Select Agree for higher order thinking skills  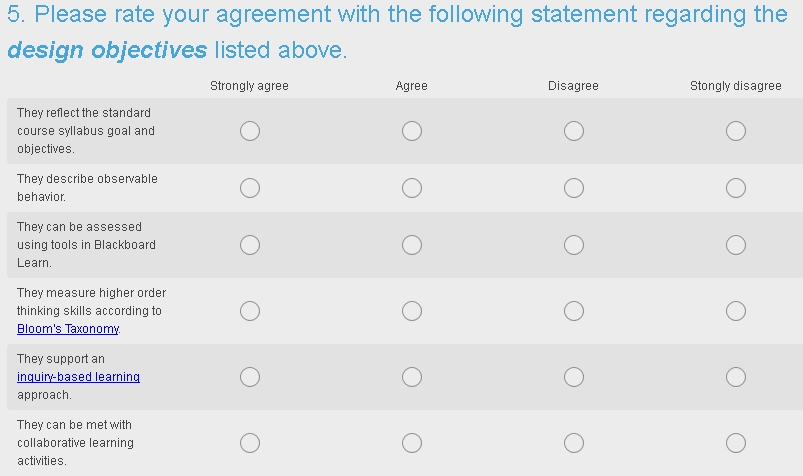coord(412,311)
